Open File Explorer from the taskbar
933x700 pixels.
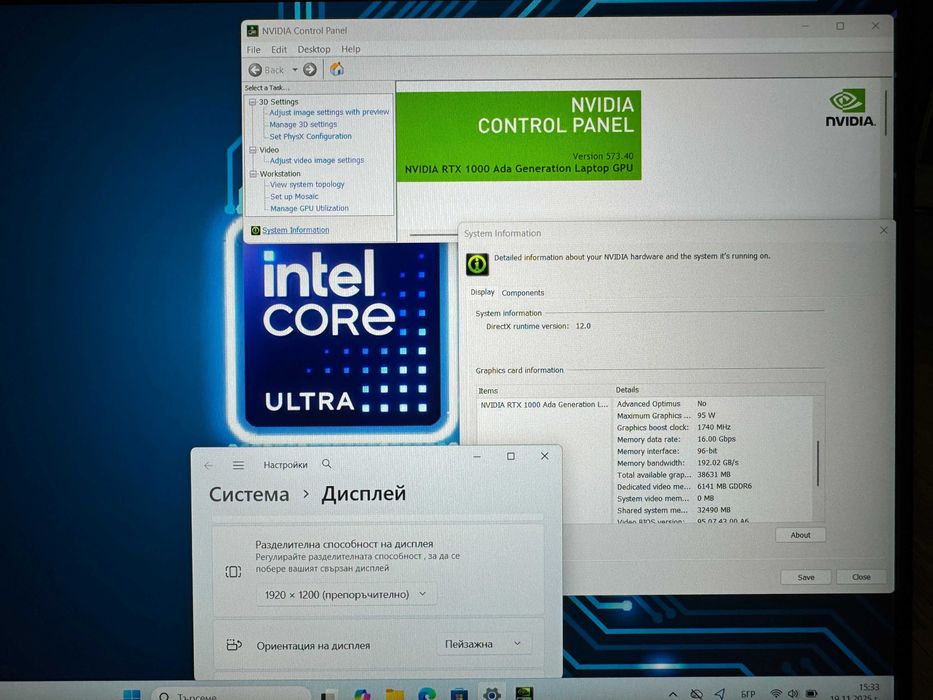pyautogui.click(x=395, y=695)
